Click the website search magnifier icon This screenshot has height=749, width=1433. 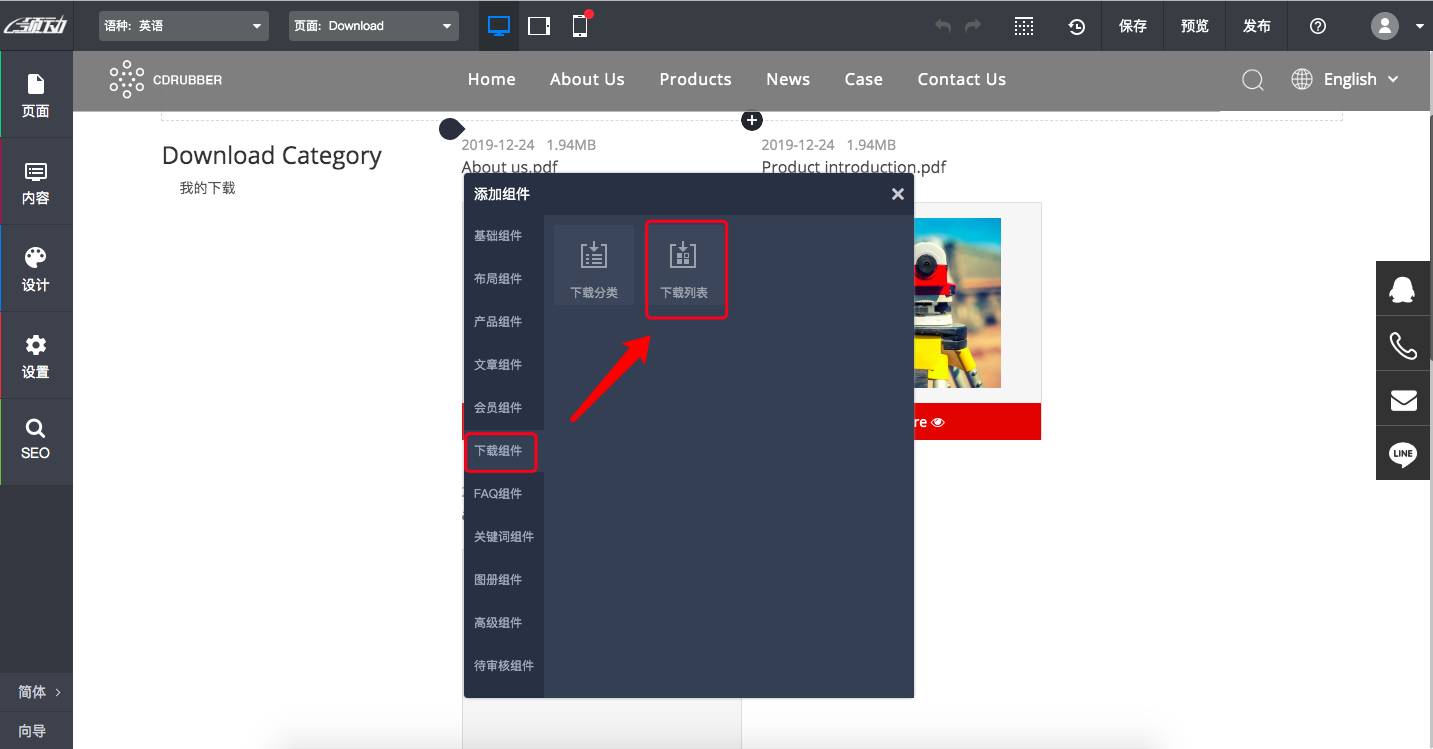(1252, 80)
